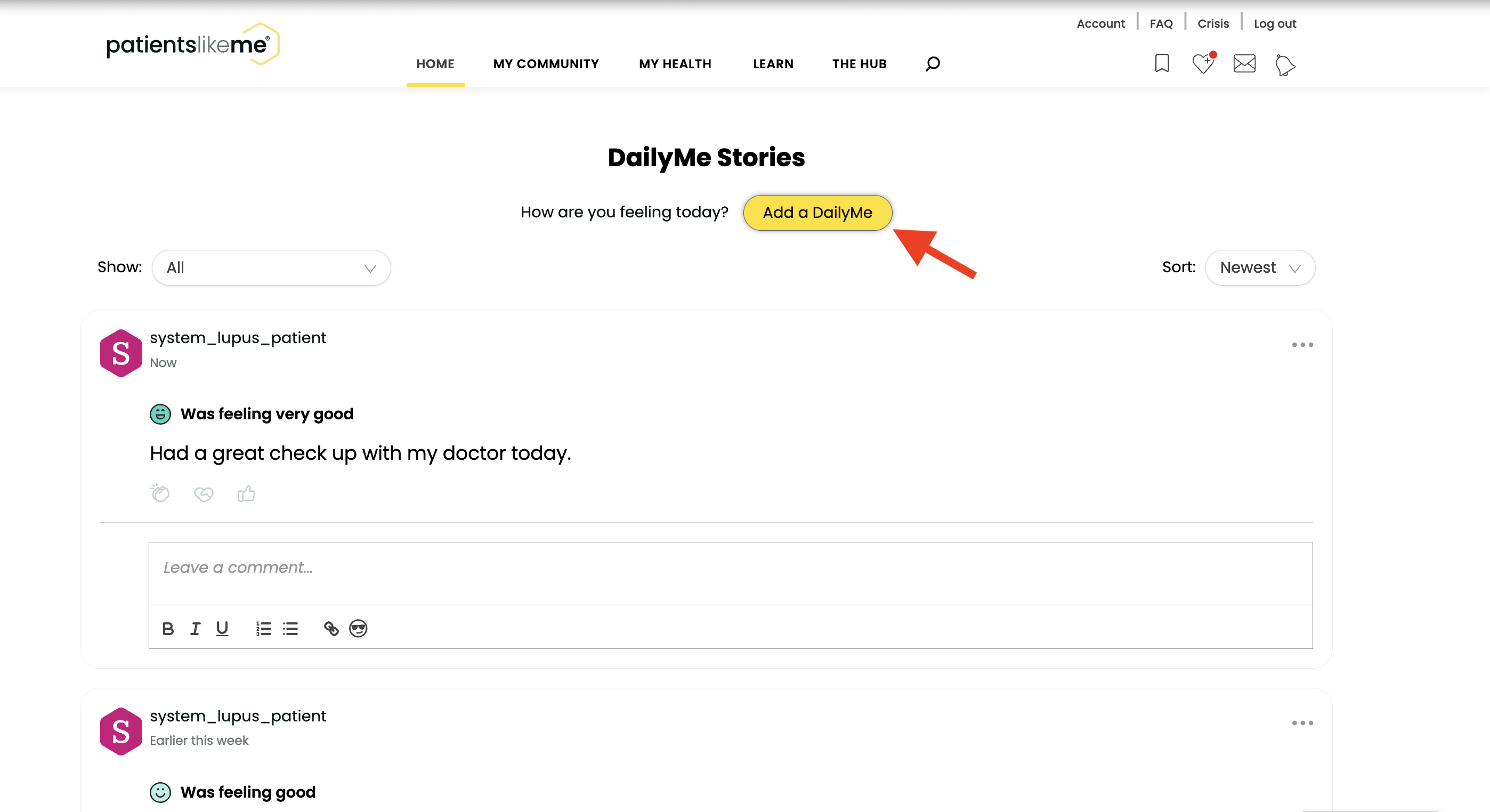Open the Account link
Screen dimensions: 1490x812
[1100, 24]
